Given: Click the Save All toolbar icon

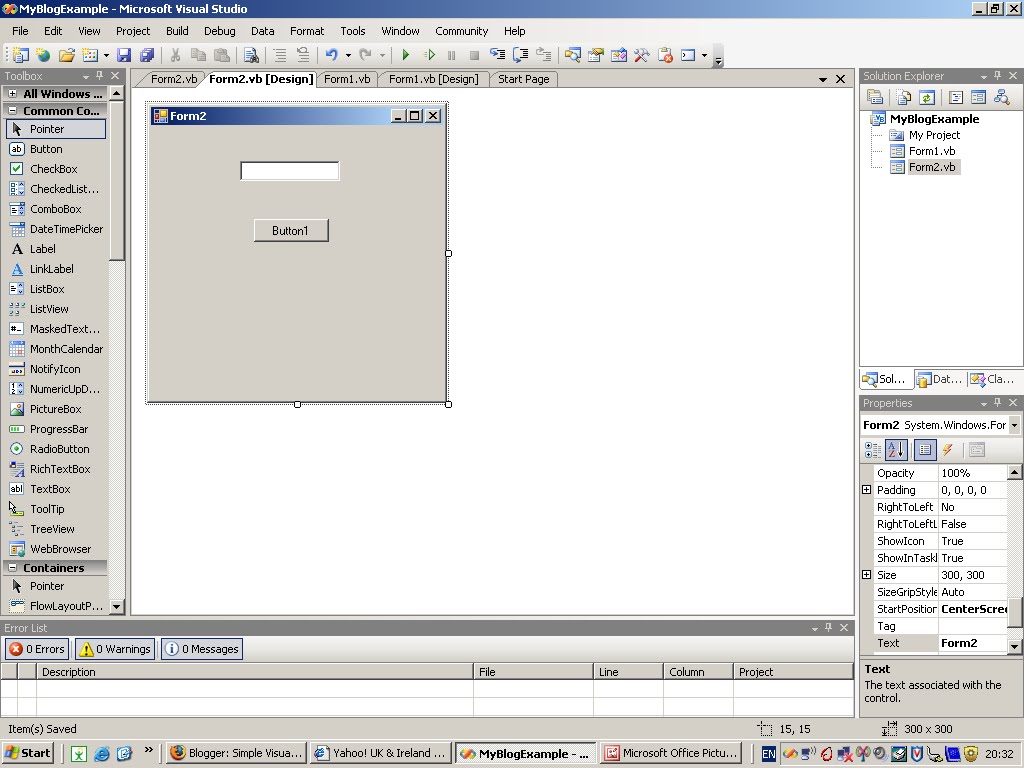Looking at the screenshot, I should [147, 55].
